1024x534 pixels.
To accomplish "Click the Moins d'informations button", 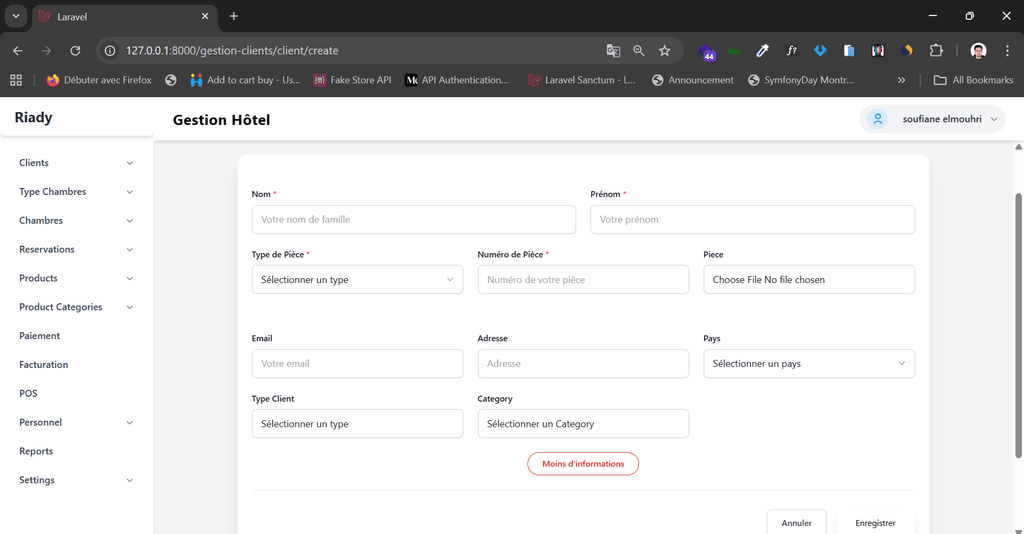I will [x=583, y=464].
